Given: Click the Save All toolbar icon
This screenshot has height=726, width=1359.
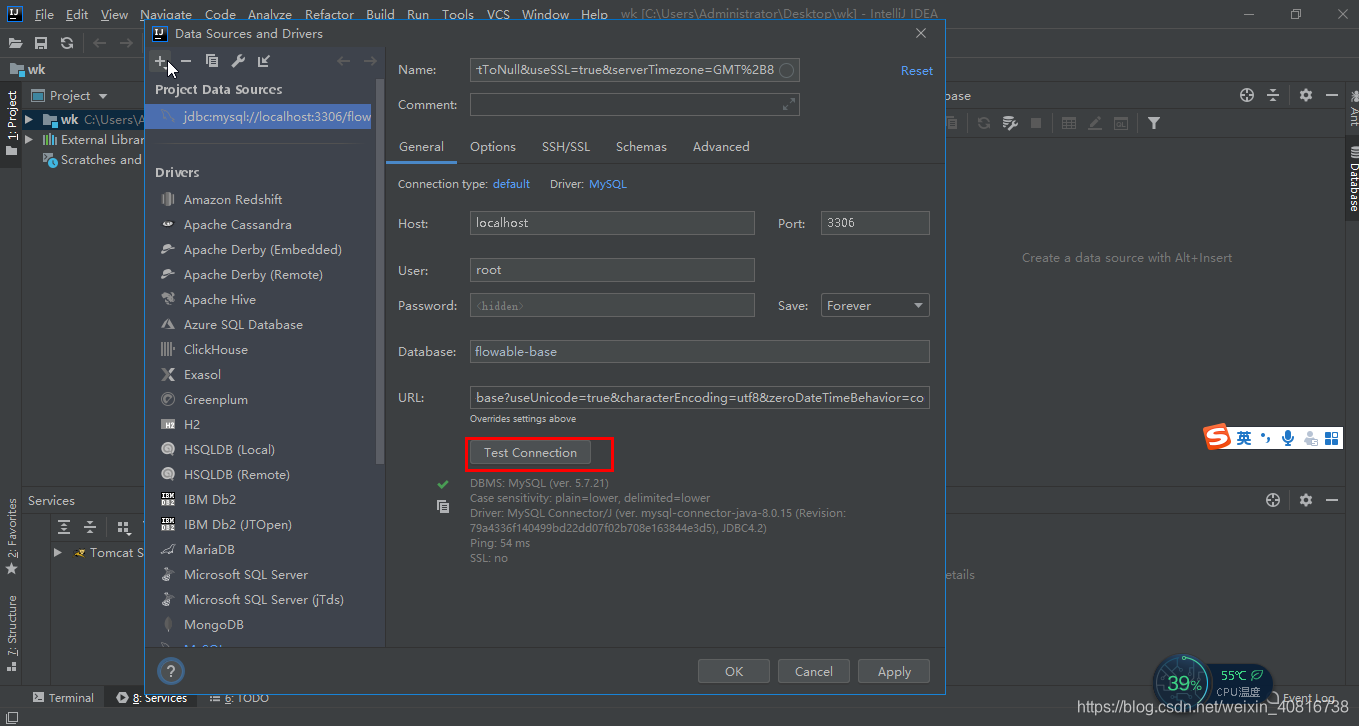Looking at the screenshot, I should (x=41, y=43).
